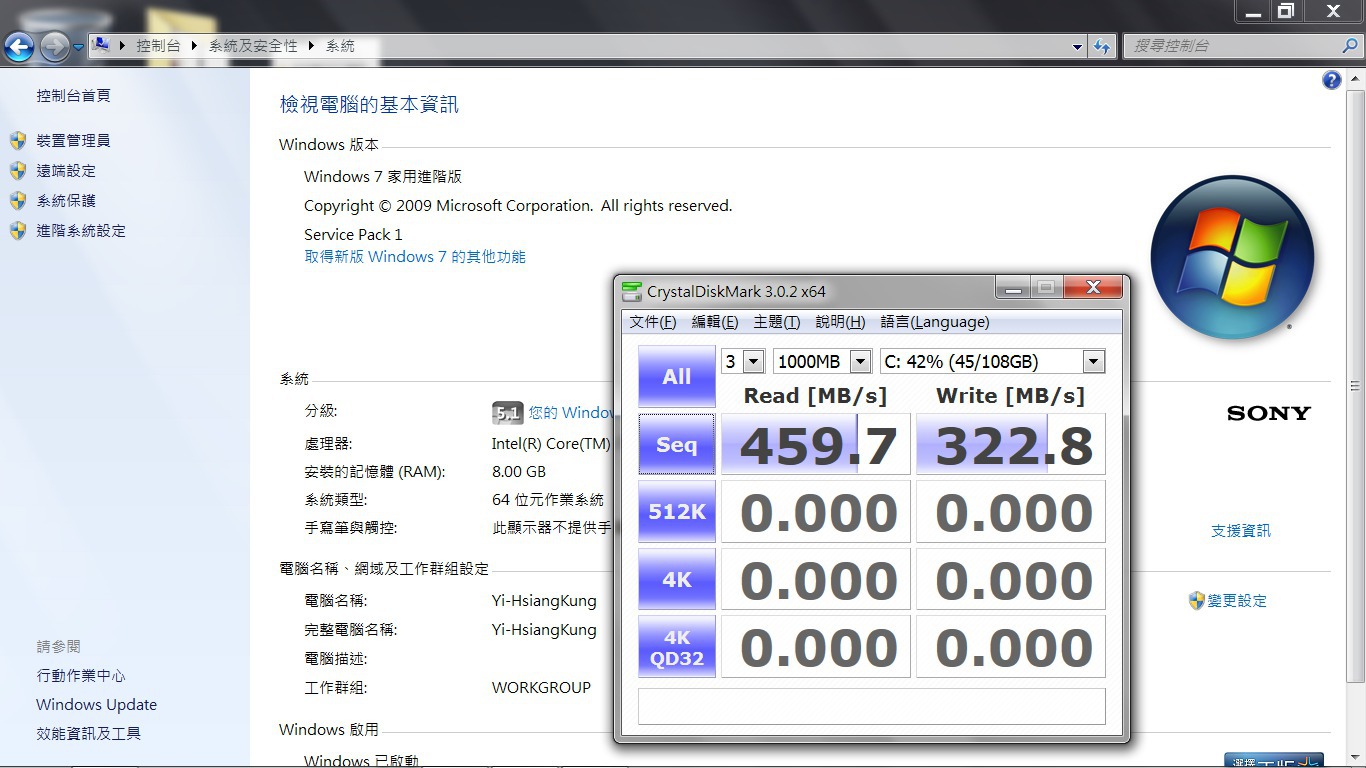
Task: Expand the breadcrumb arrow after 控制台
Action: 196,46
